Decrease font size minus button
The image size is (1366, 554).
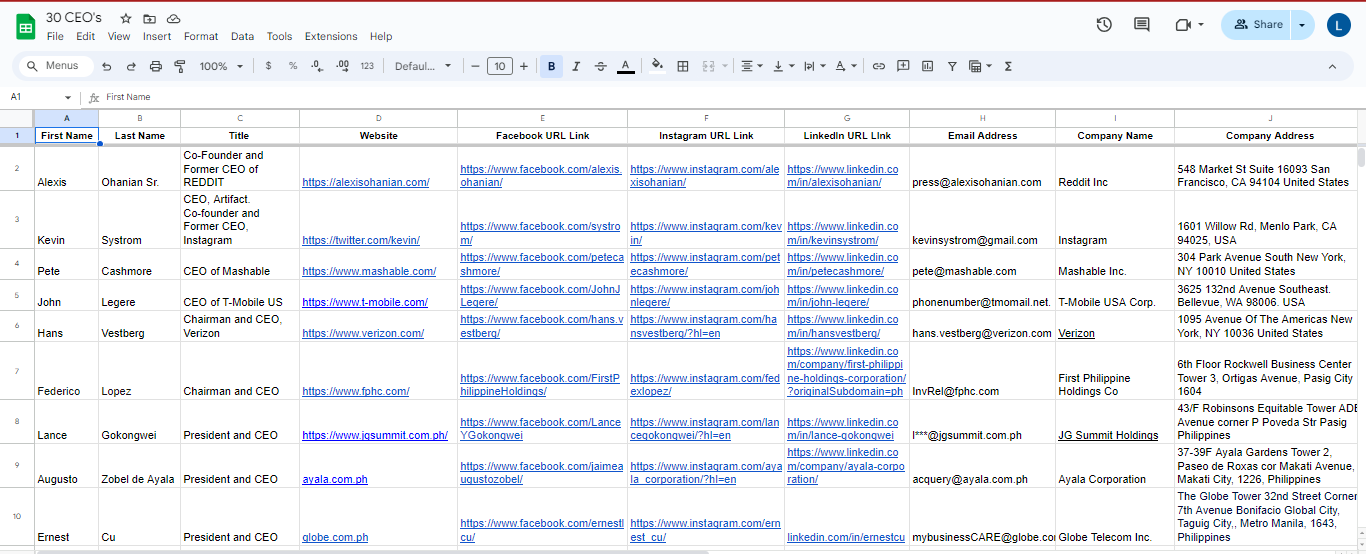pyautogui.click(x=476, y=66)
